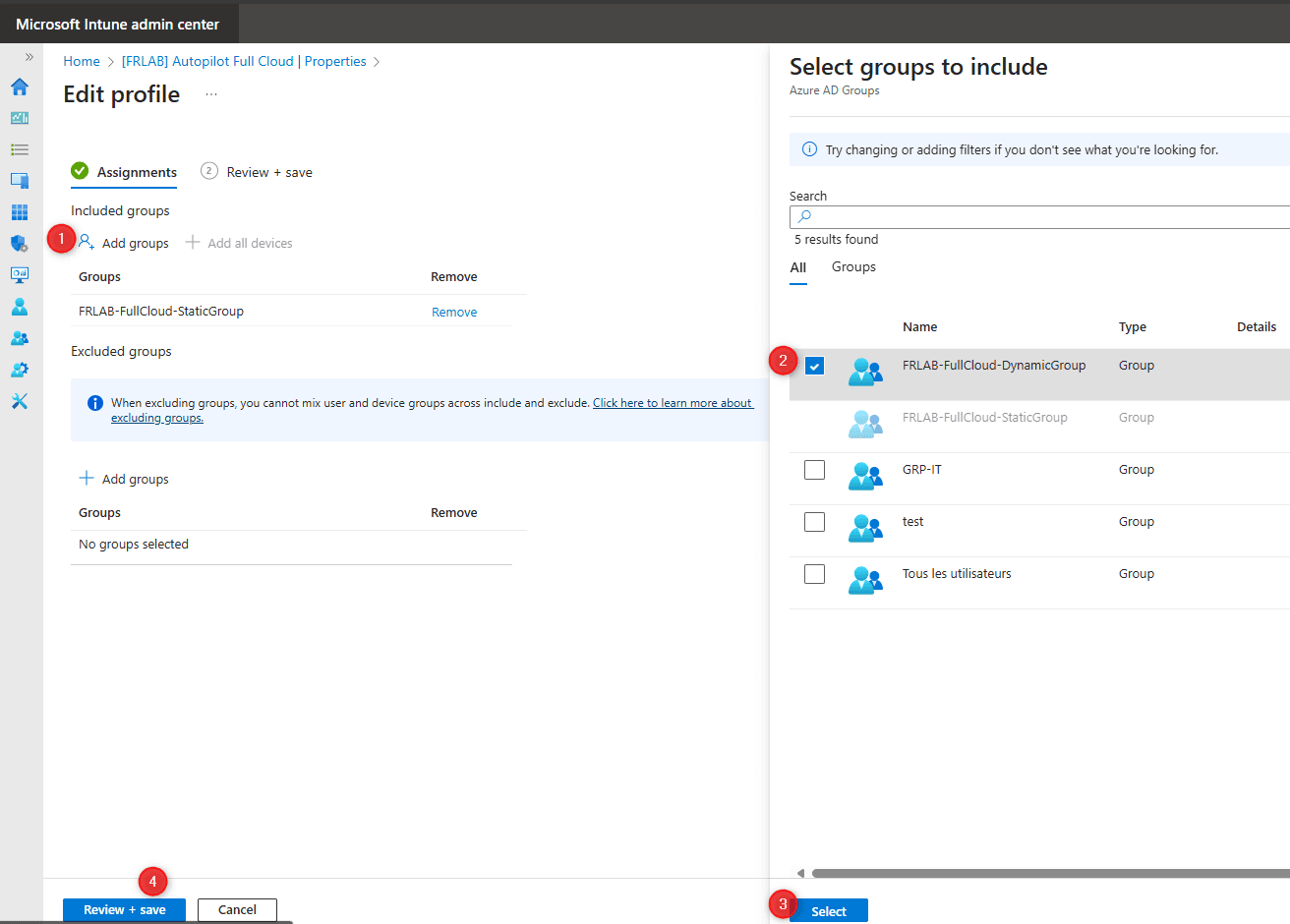Open the breadcrumb item [FRLAB] Autopilot Full Cloud Properties
1290x924 pixels.
click(x=243, y=61)
